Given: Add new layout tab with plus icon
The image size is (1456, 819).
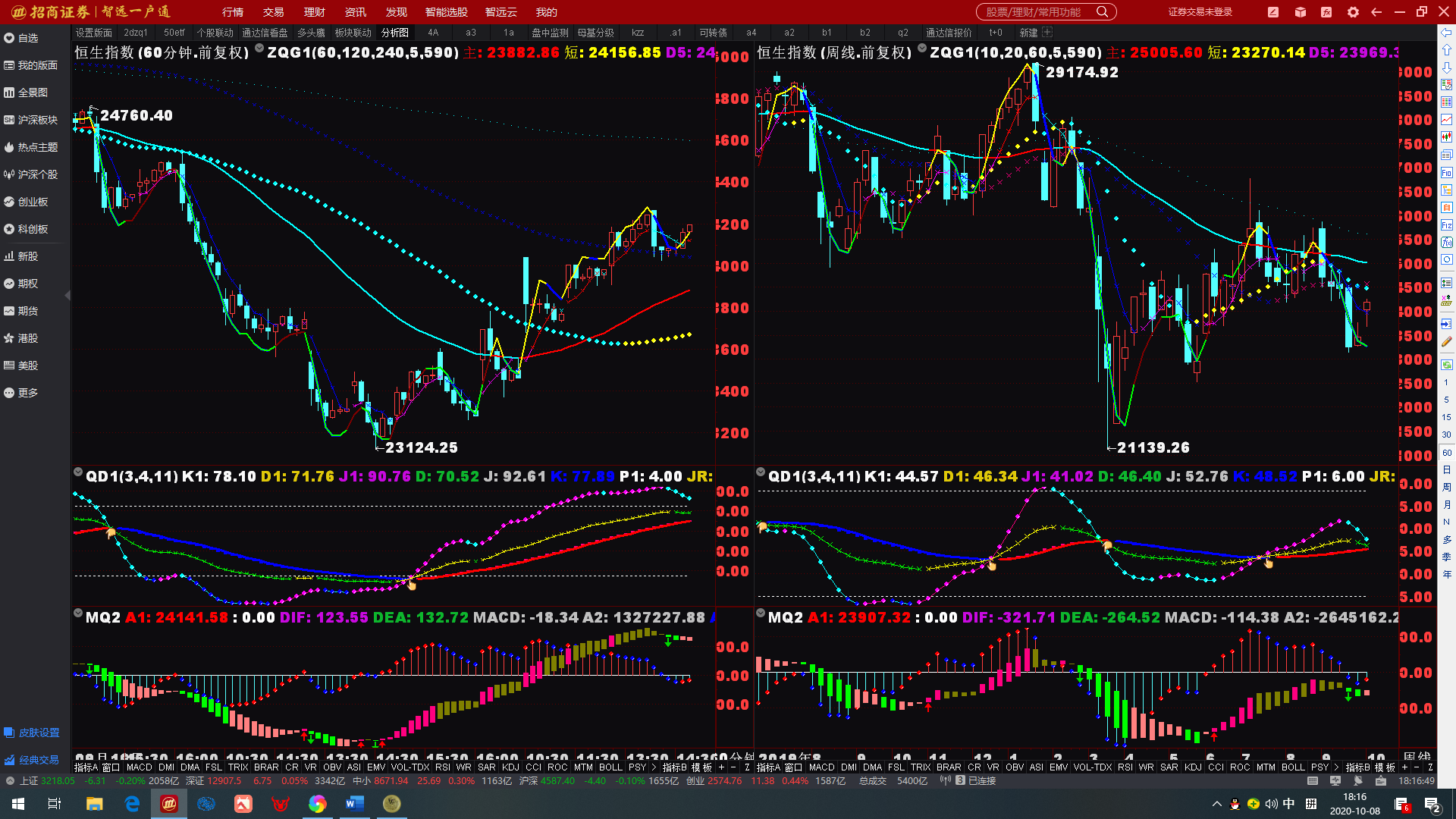Looking at the screenshot, I should pos(1047,33).
